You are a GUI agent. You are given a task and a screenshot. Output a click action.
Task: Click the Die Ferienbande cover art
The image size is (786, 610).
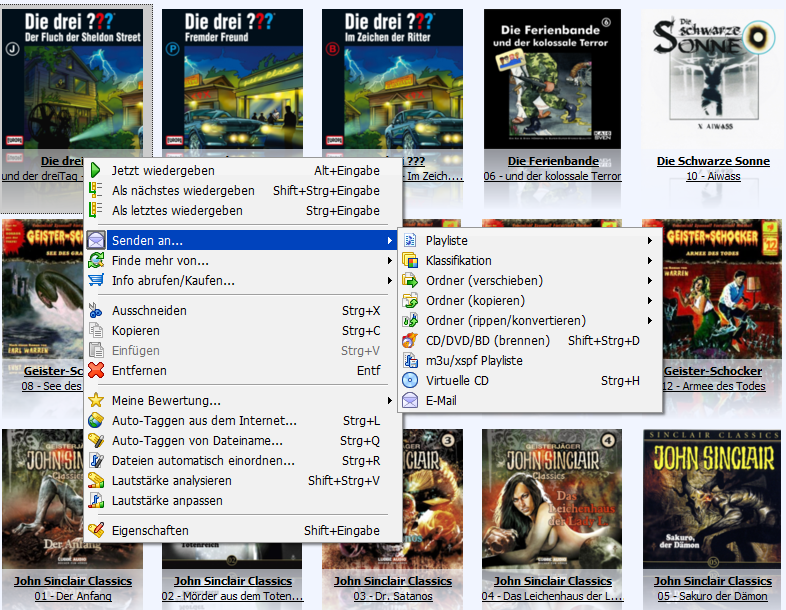[552, 79]
